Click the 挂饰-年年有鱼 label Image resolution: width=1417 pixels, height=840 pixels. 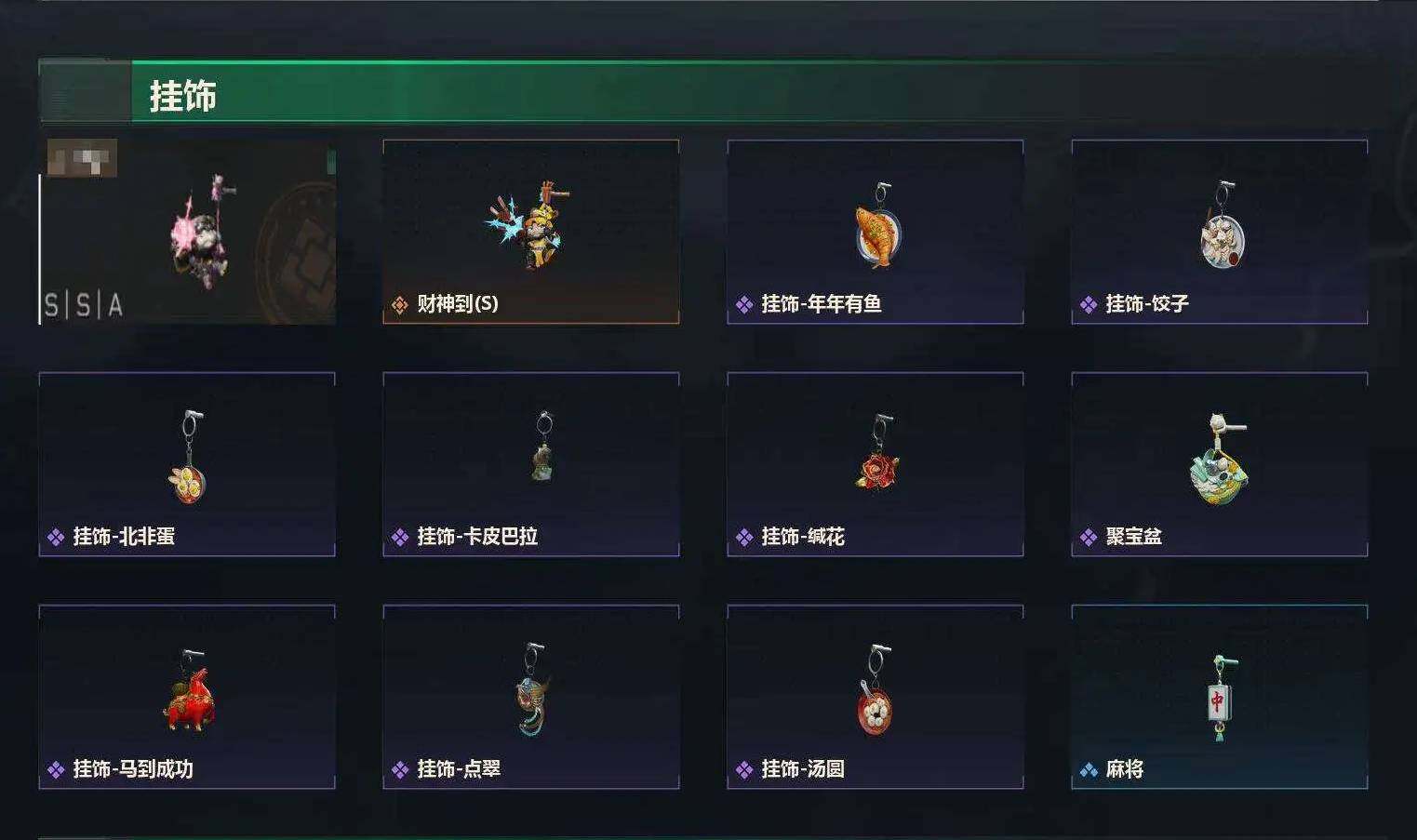(x=822, y=304)
